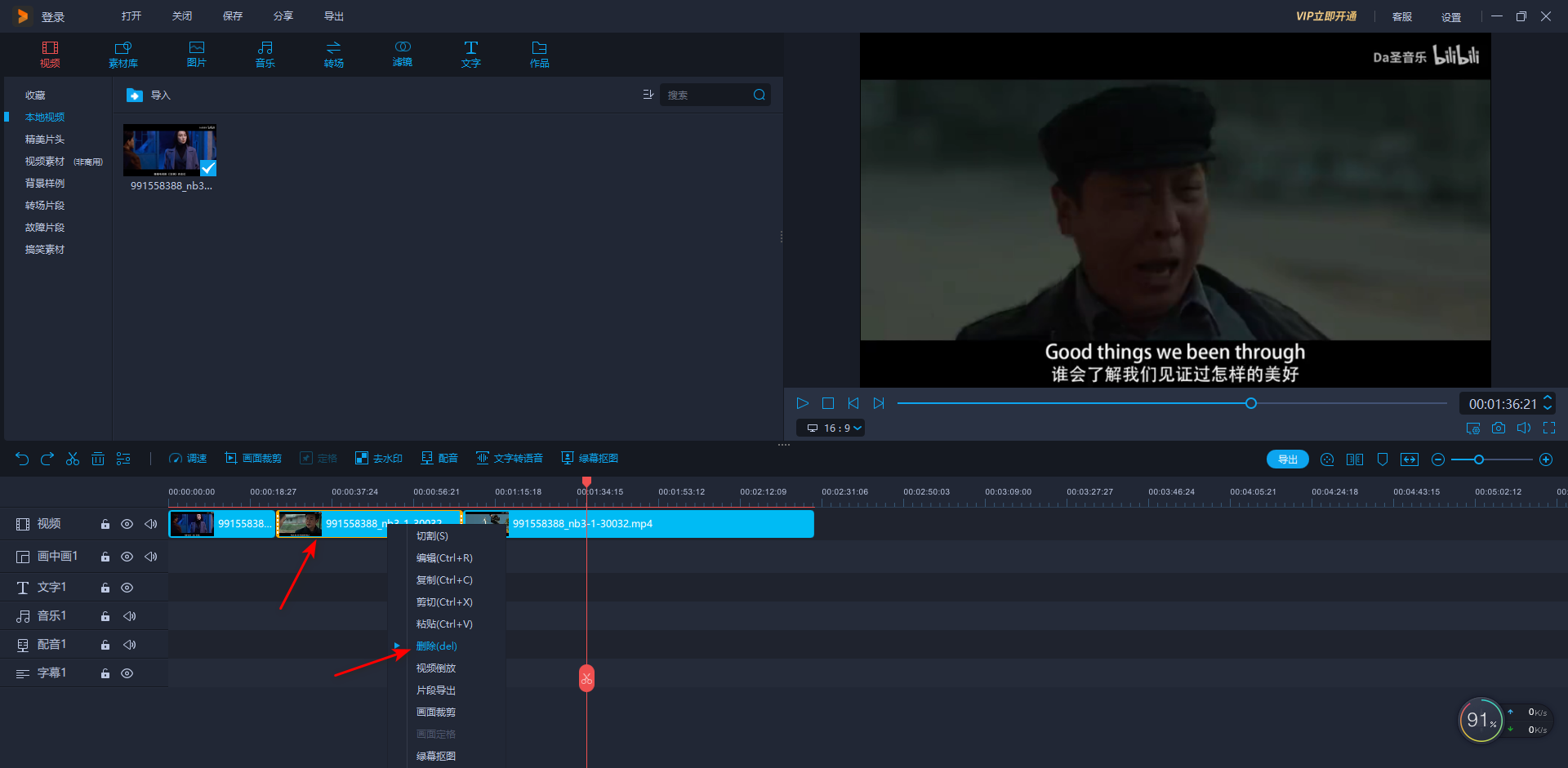Hide the 视频 track with eye icon
1568x768 pixels.
[127, 524]
